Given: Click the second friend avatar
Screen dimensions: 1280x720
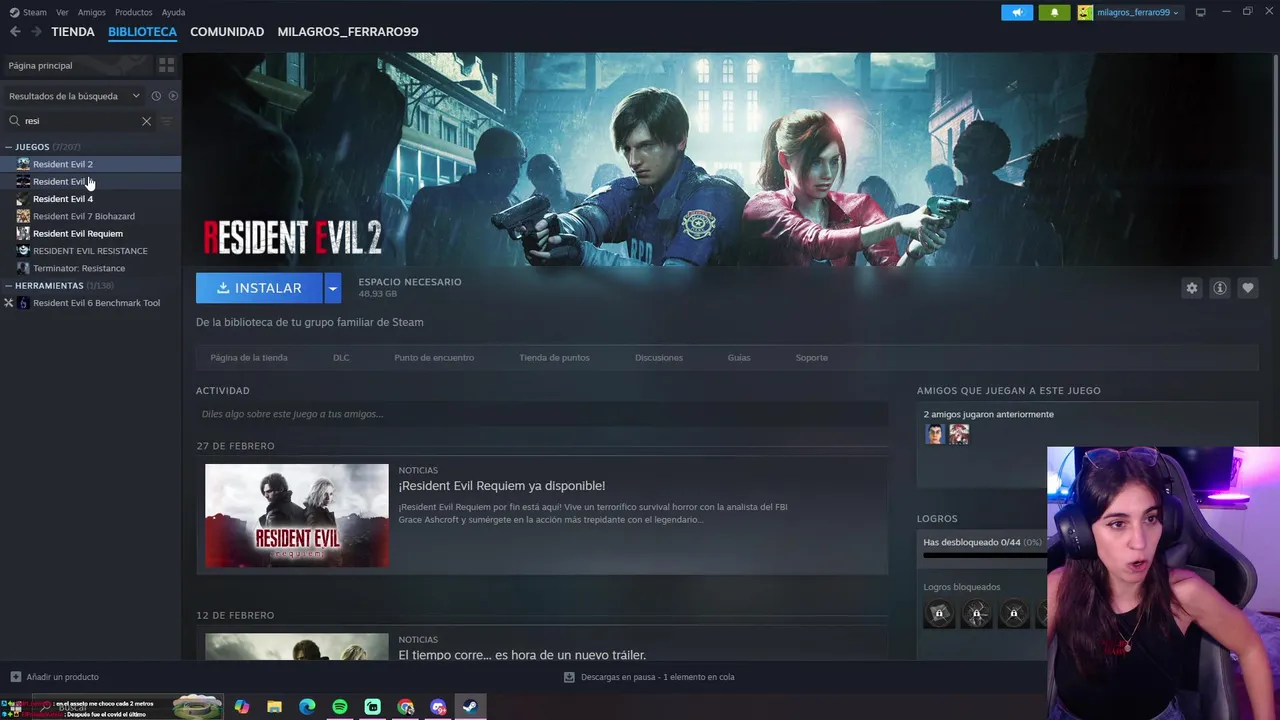Looking at the screenshot, I should [959, 434].
